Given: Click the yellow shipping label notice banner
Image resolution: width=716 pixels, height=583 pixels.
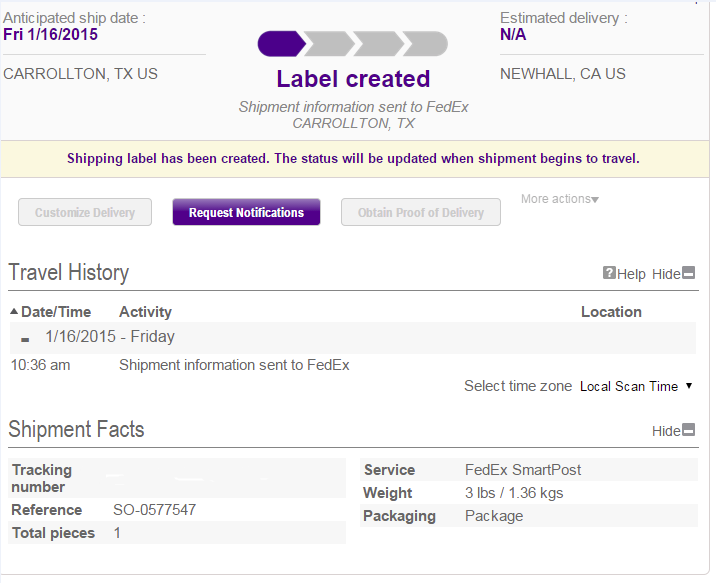Looking at the screenshot, I should coord(353,158).
